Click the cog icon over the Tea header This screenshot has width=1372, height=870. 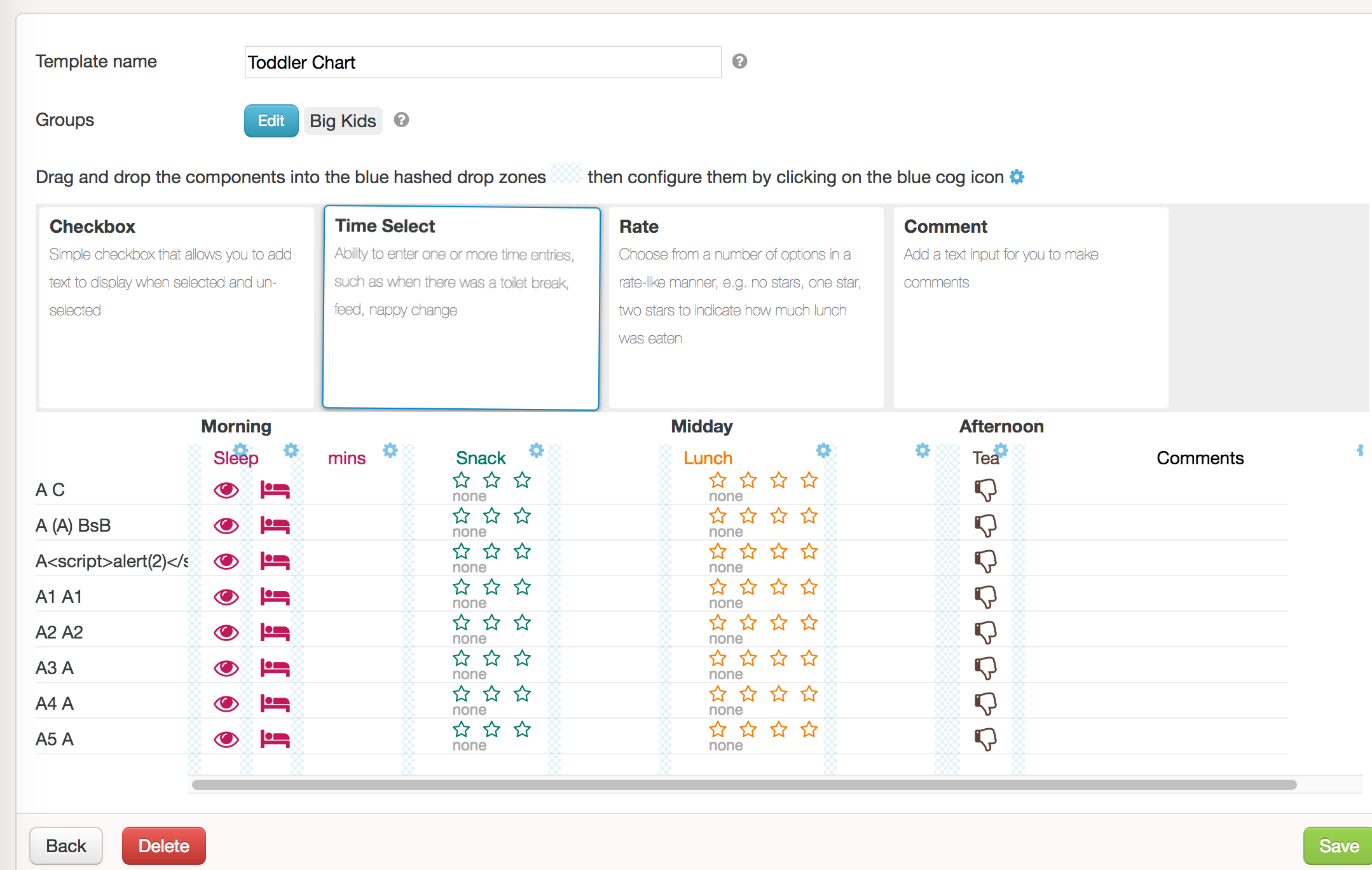pos(1001,450)
